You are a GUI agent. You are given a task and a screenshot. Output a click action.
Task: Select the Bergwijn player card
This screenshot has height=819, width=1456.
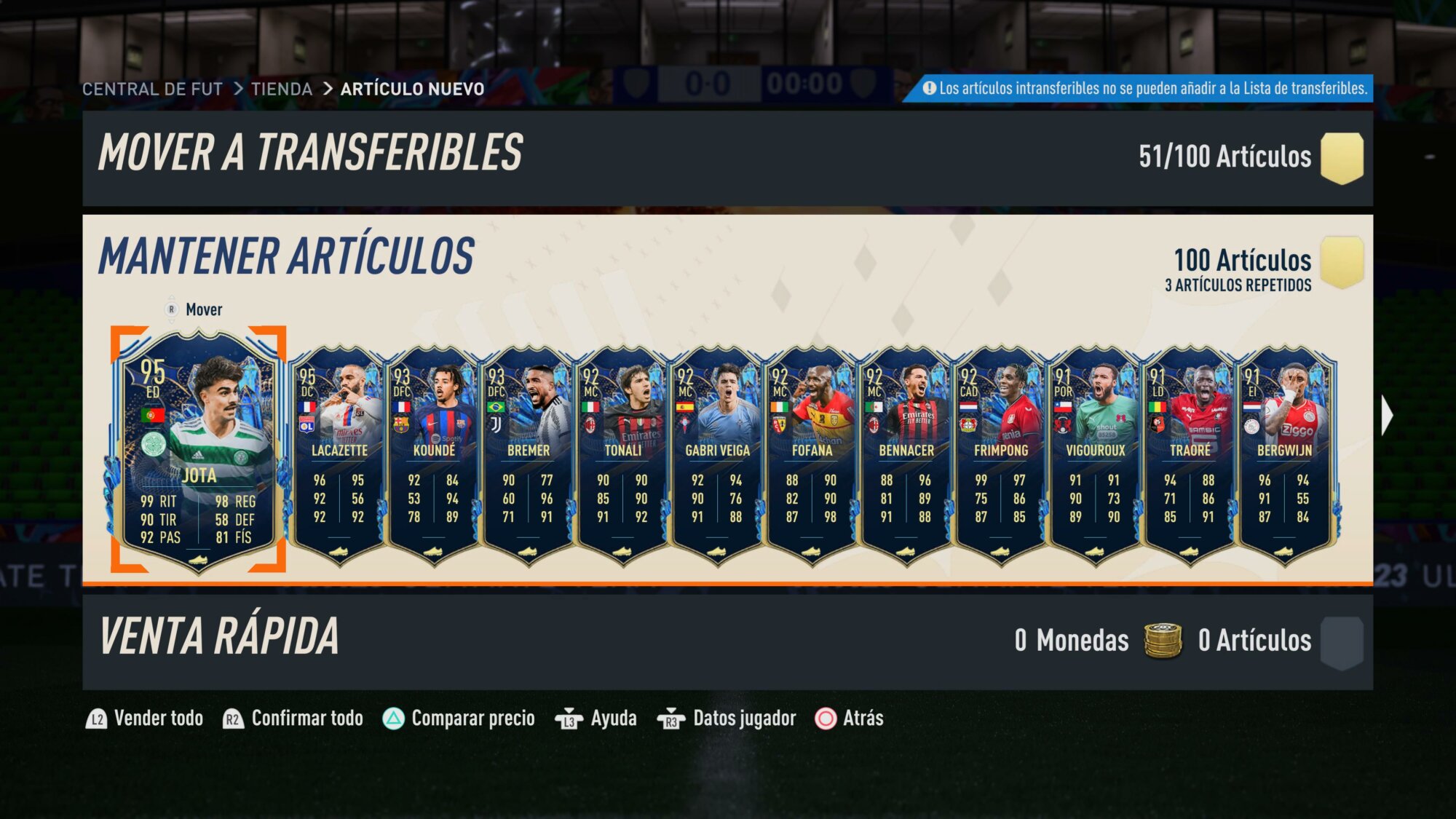tap(1284, 456)
